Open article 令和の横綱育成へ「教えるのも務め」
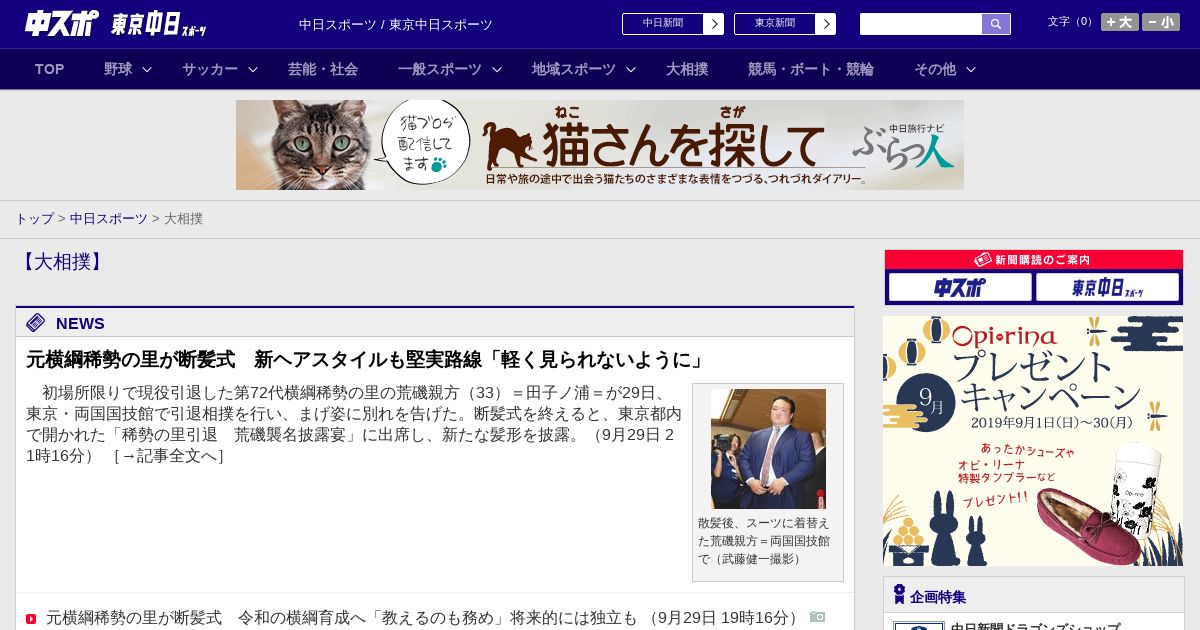The width and height of the screenshot is (1200, 630). [342, 618]
